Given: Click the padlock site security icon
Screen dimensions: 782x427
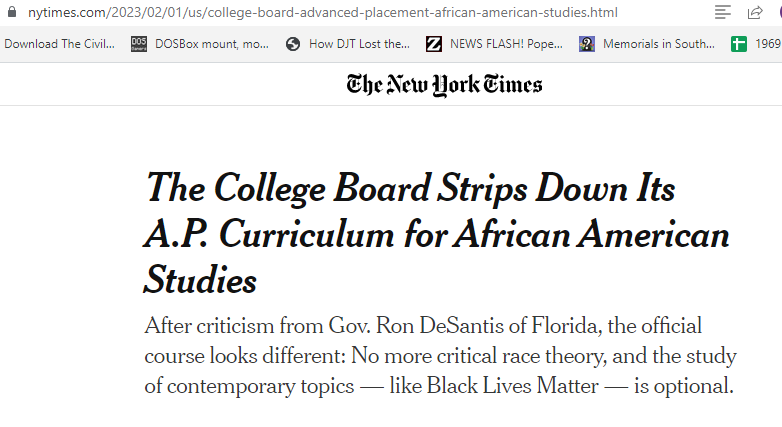Looking at the screenshot, I should pyautogui.click(x=12, y=13).
